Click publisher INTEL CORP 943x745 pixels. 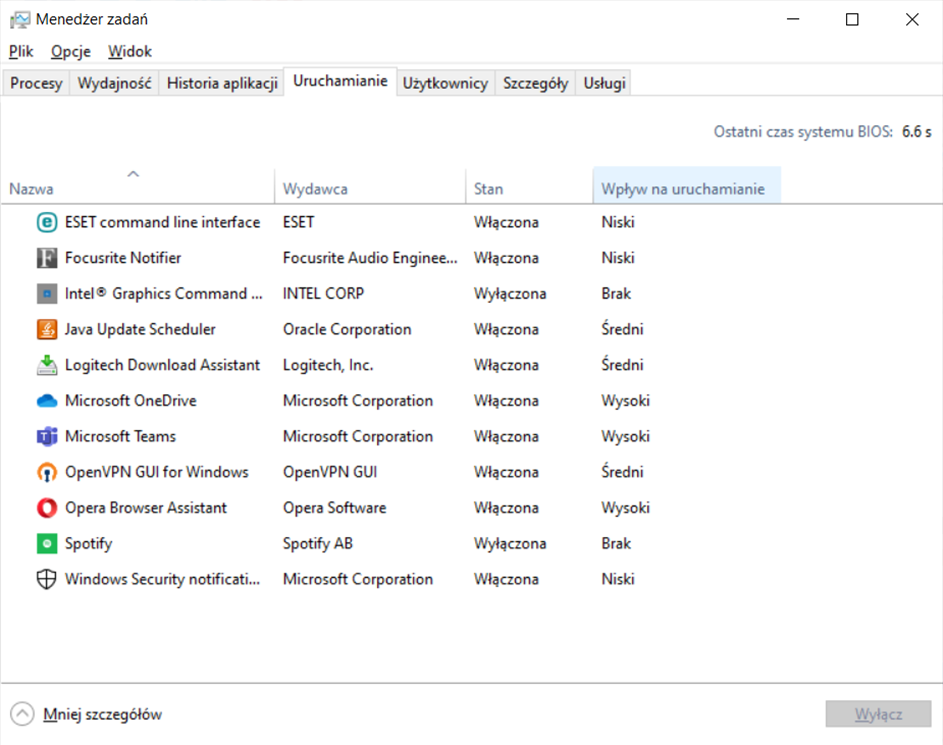323,293
